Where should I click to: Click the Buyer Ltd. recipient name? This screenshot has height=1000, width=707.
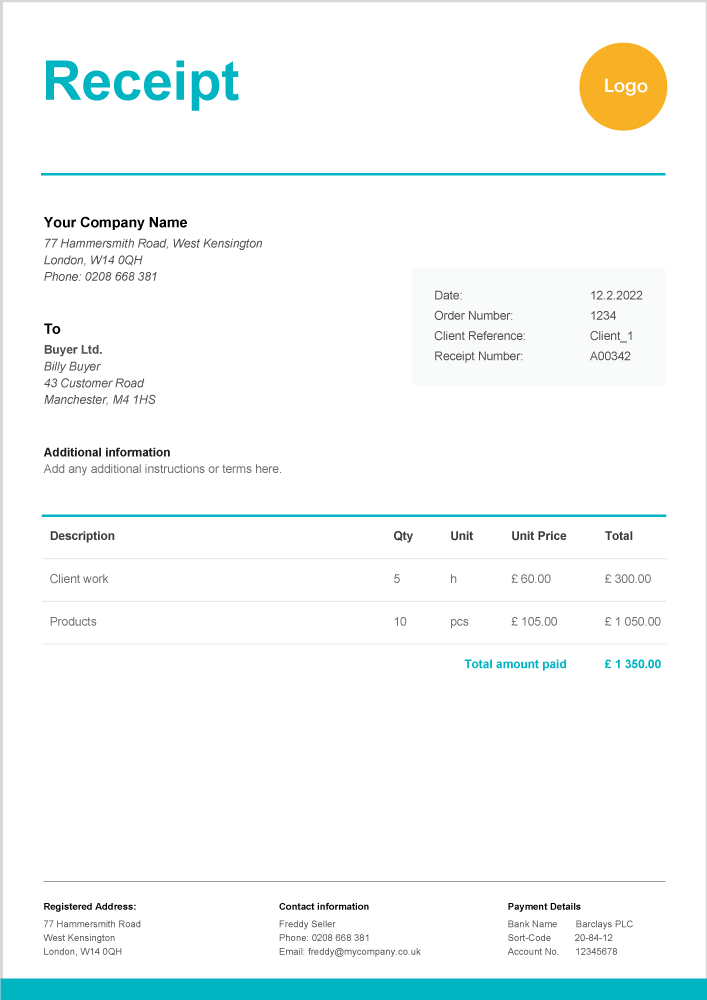point(73,350)
